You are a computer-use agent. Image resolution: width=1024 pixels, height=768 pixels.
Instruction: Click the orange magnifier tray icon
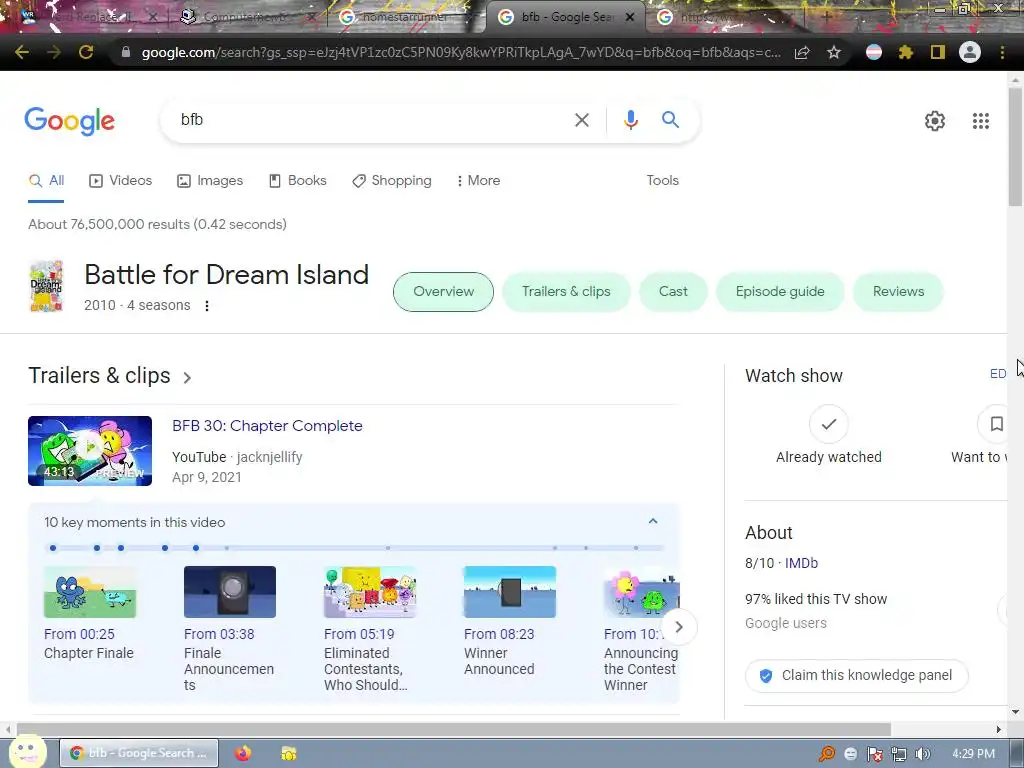tap(827, 754)
